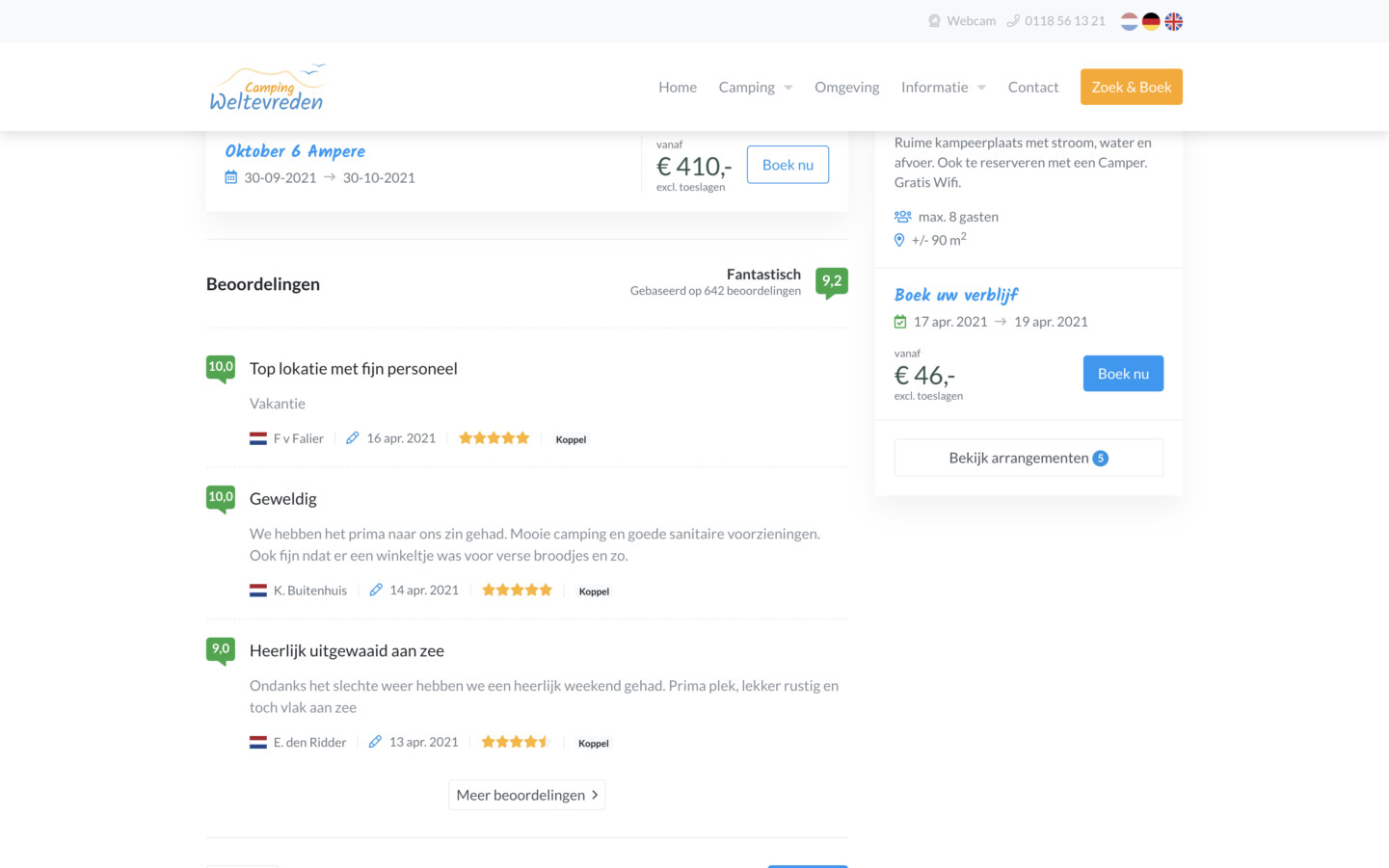This screenshot has height=868, width=1389.
Task: Click the Camping Weltevreden logo
Action: 267,88
